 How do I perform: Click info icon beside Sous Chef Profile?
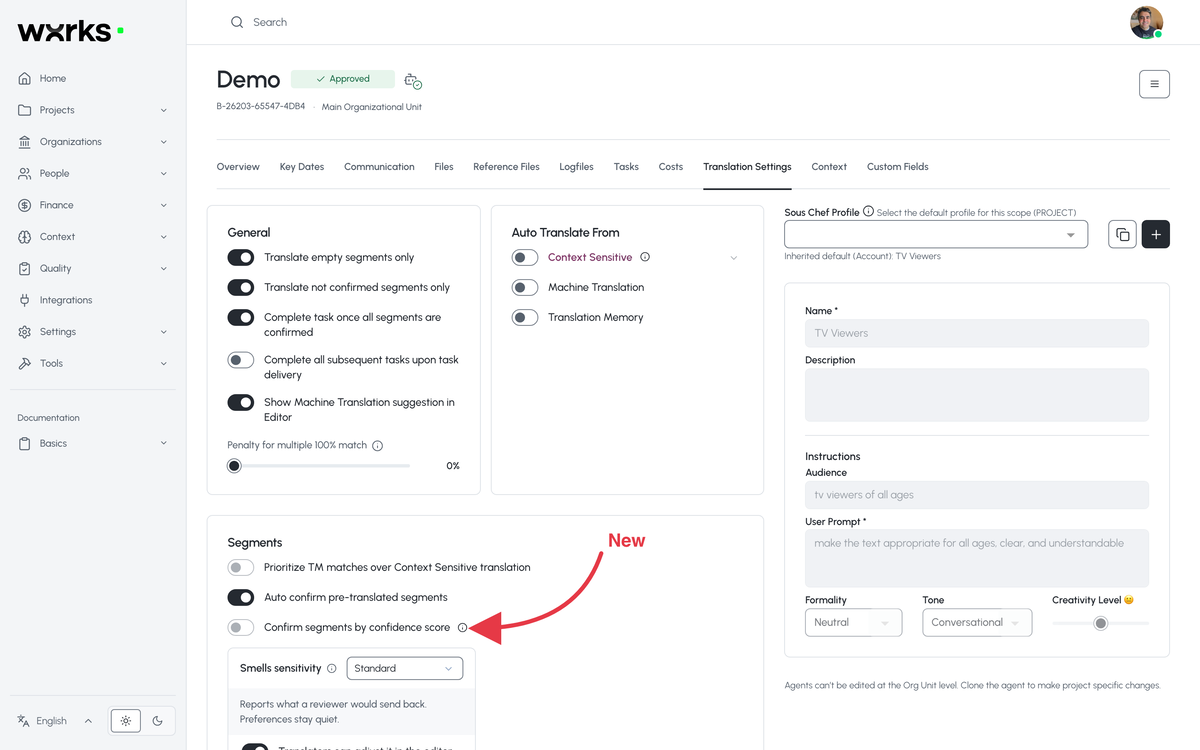pos(868,212)
